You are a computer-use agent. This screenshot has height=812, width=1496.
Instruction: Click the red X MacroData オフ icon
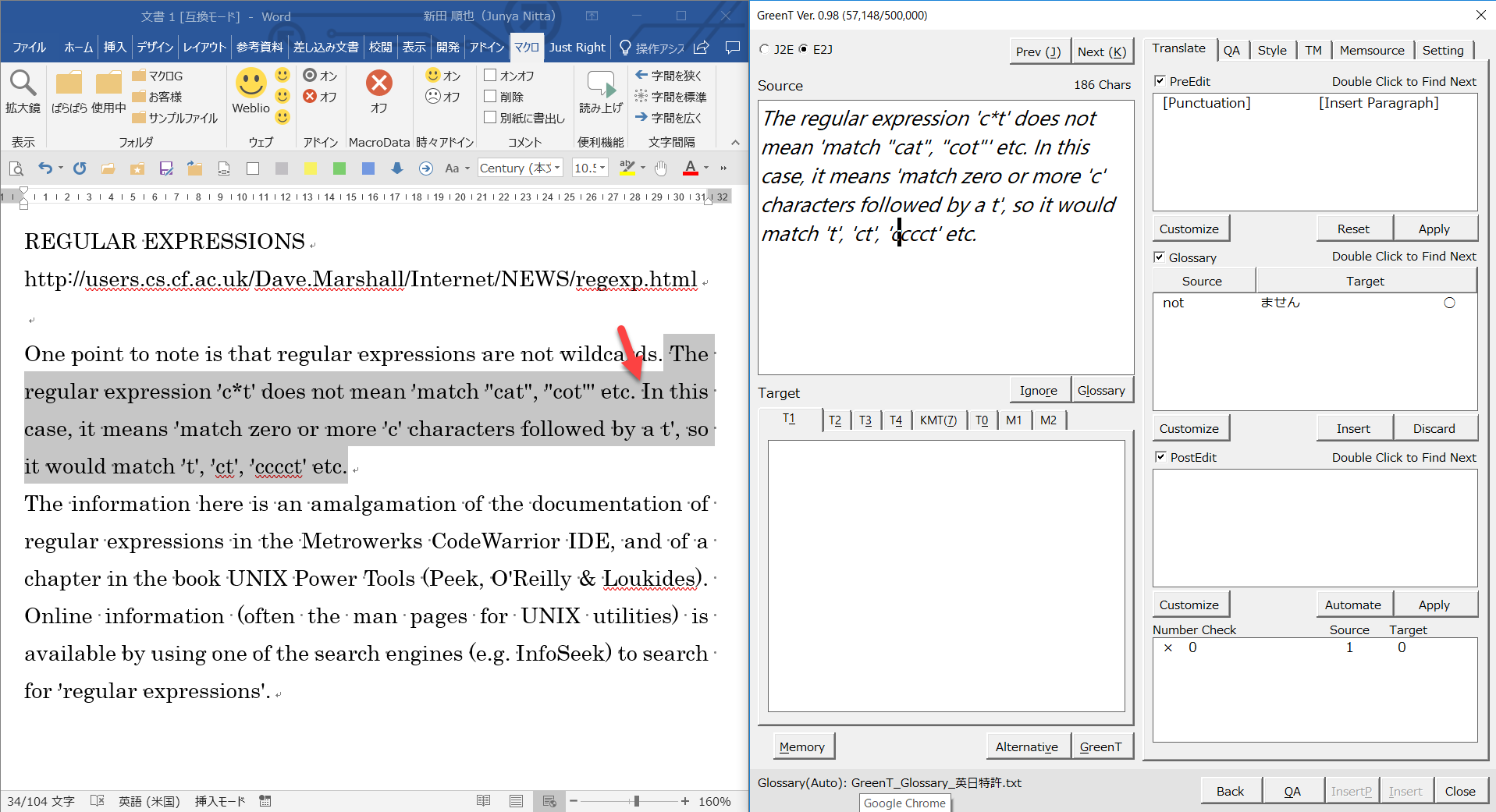(378, 83)
